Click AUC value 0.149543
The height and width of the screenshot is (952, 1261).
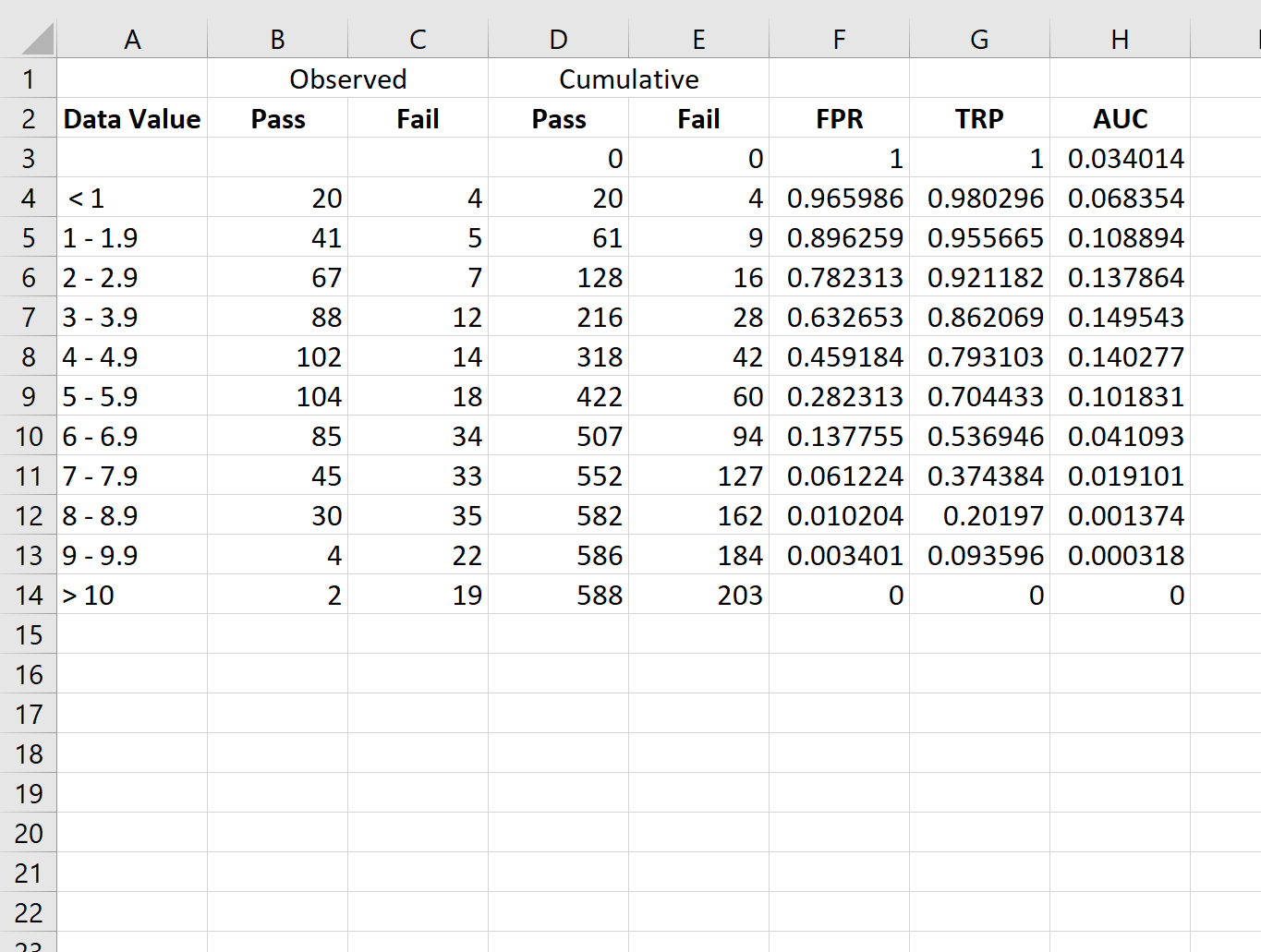1120,317
